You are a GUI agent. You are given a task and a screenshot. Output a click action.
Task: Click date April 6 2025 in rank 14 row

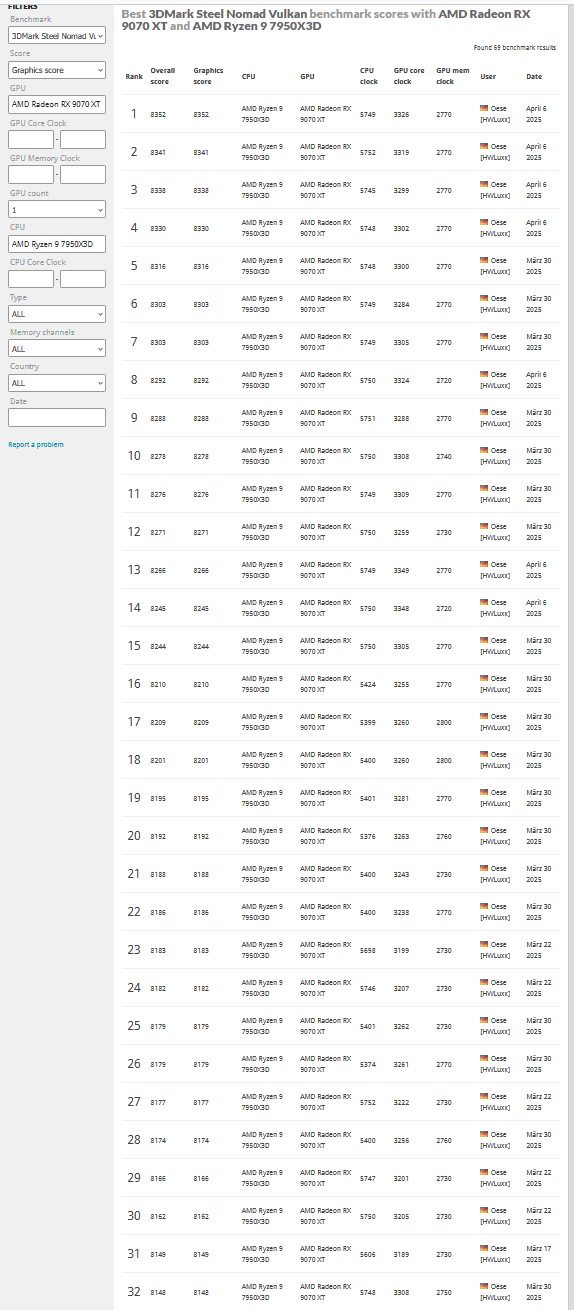click(x=537, y=608)
